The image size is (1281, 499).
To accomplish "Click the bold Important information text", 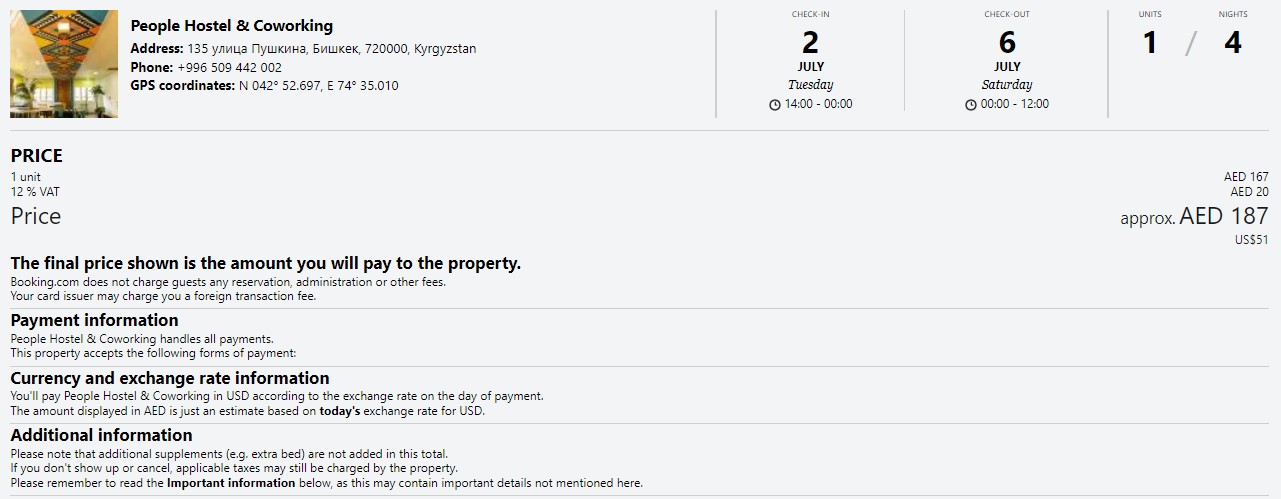I will (231, 483).
